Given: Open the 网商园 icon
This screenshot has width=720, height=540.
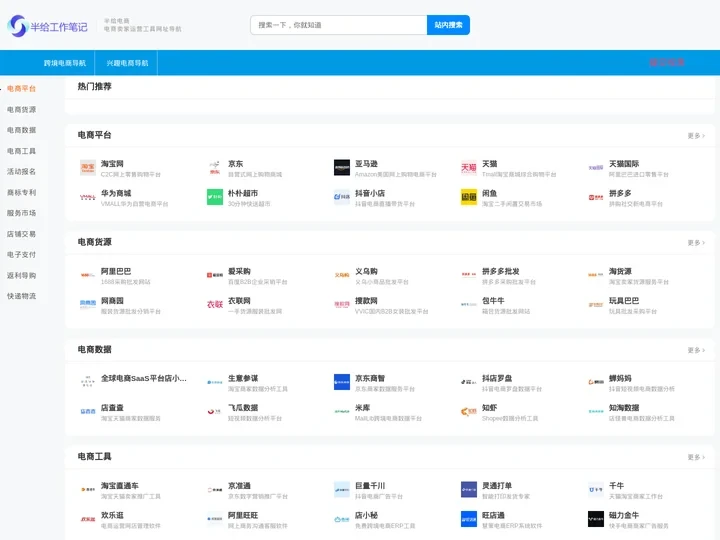Looking at the screenshot, I should point(88,305).
